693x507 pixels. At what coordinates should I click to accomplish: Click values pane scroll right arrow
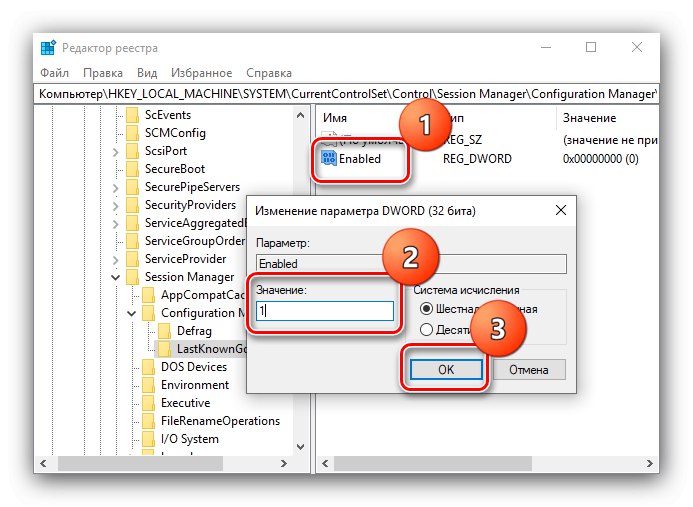[650, 463]
